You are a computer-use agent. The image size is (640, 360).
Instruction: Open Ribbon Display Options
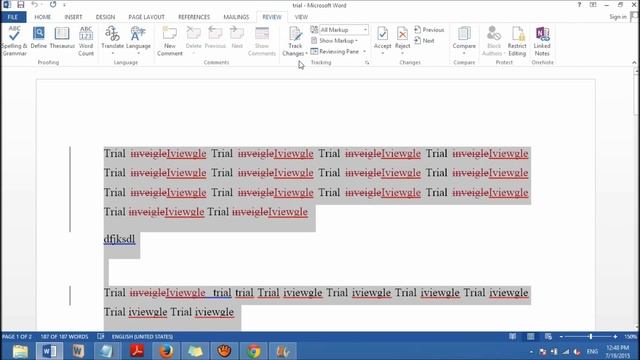point(593,5)
